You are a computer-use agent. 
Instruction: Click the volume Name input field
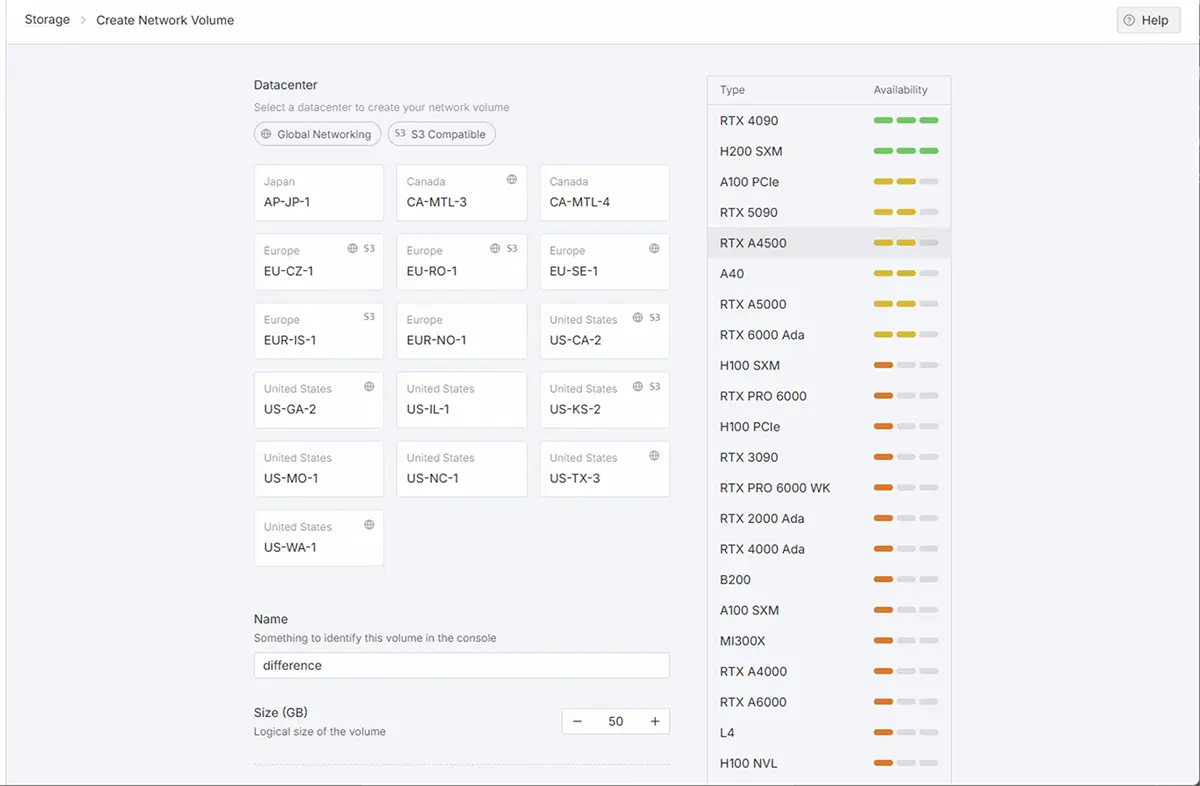coord(461,665)
